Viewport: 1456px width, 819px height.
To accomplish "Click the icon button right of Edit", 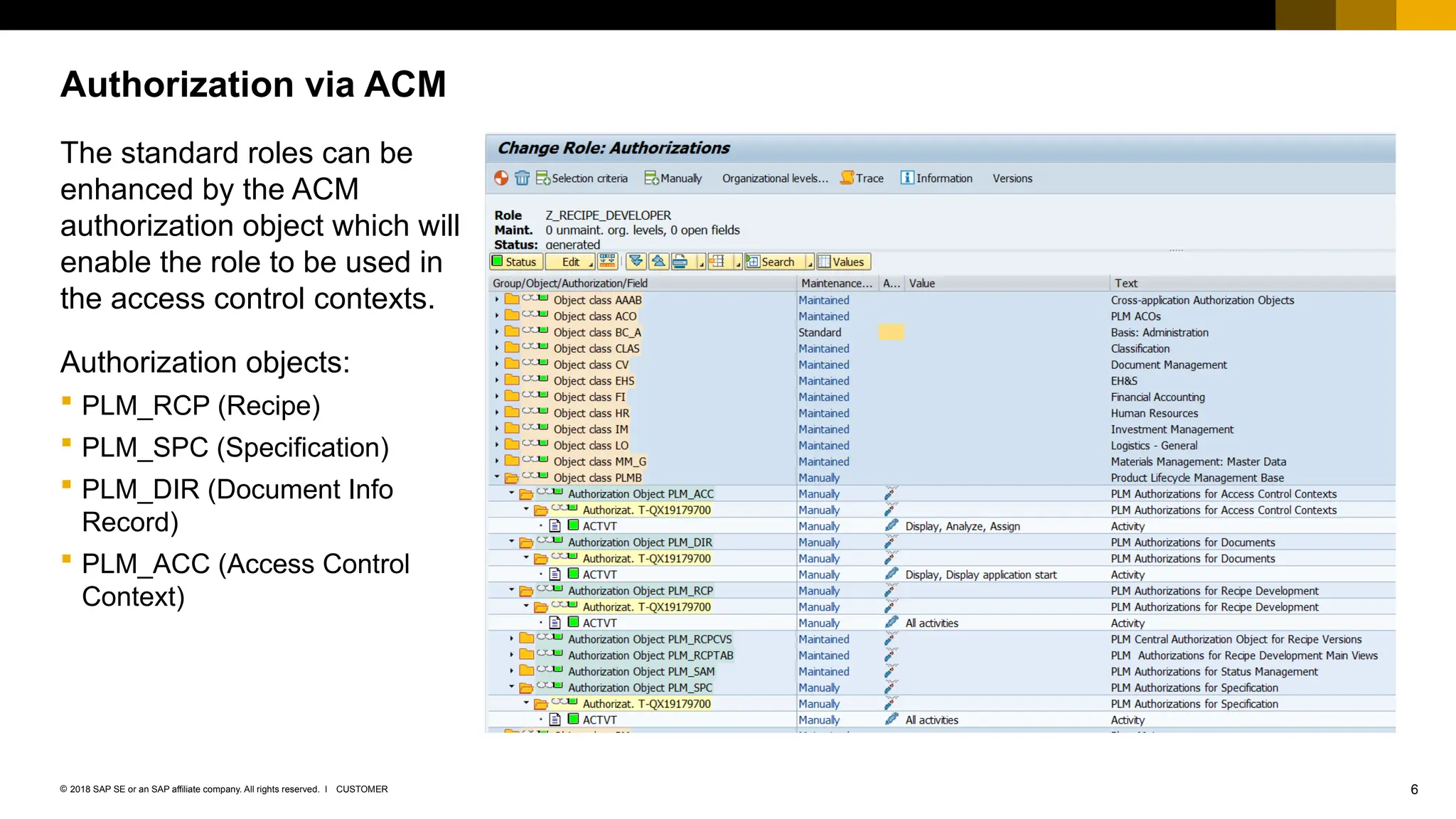I will click(x=607, y=262).
